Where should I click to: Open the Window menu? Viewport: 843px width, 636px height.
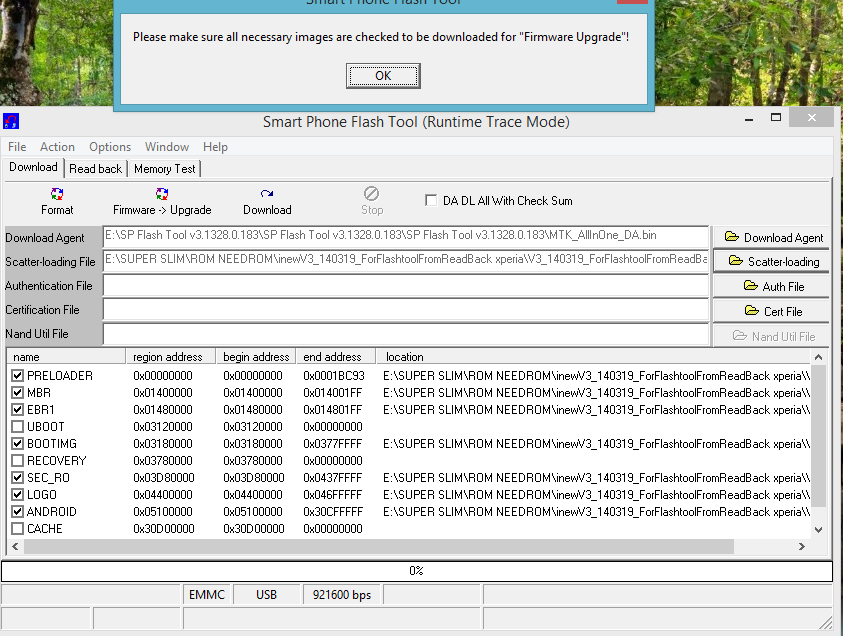[x=167, y=147]
